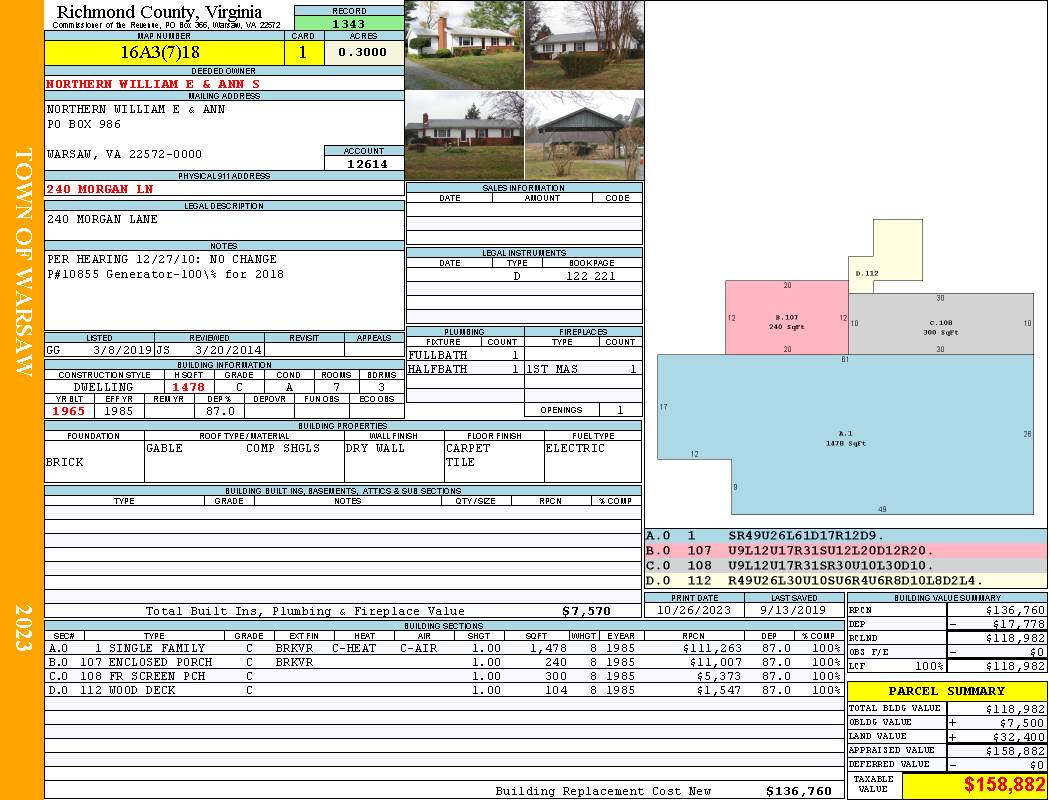Image resolution: width=1050 pixels, height=800 pixels.
Task: Click the CARPET floor finish
Action: [468, 448]
